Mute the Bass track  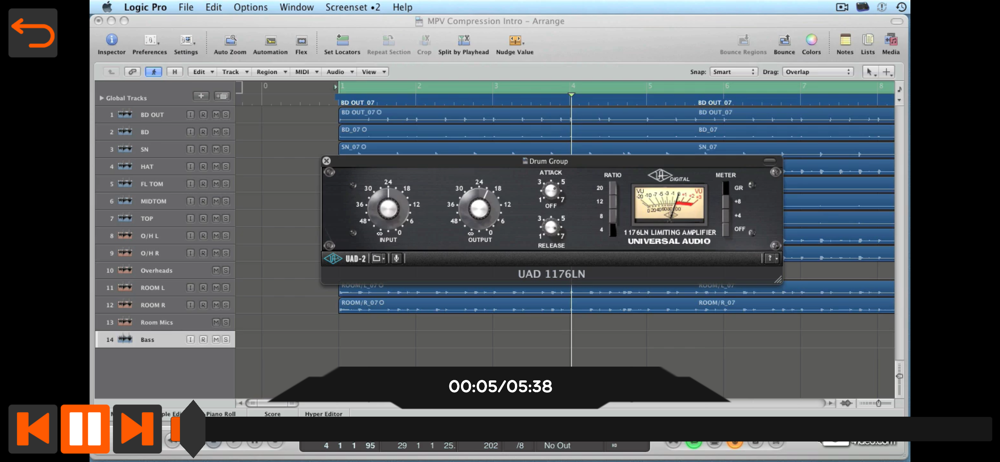[x=216, y=339]
